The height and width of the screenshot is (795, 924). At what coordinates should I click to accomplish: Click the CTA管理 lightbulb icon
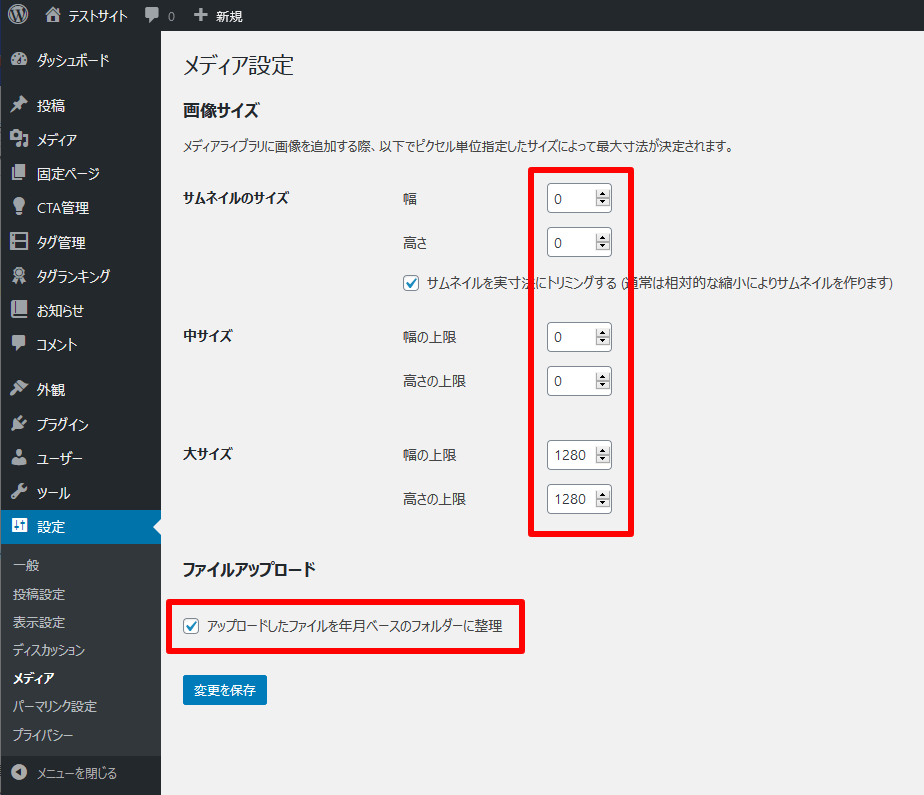pos(19,206)
